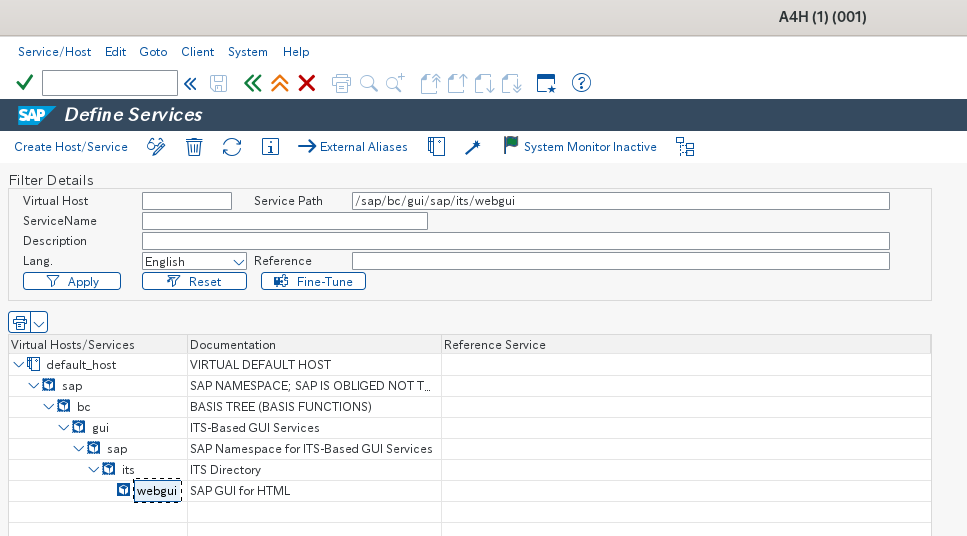Collapse the sap node under gui
This screenshot has width=967, height=536.
pyautogui.click(x=78, y=448)
